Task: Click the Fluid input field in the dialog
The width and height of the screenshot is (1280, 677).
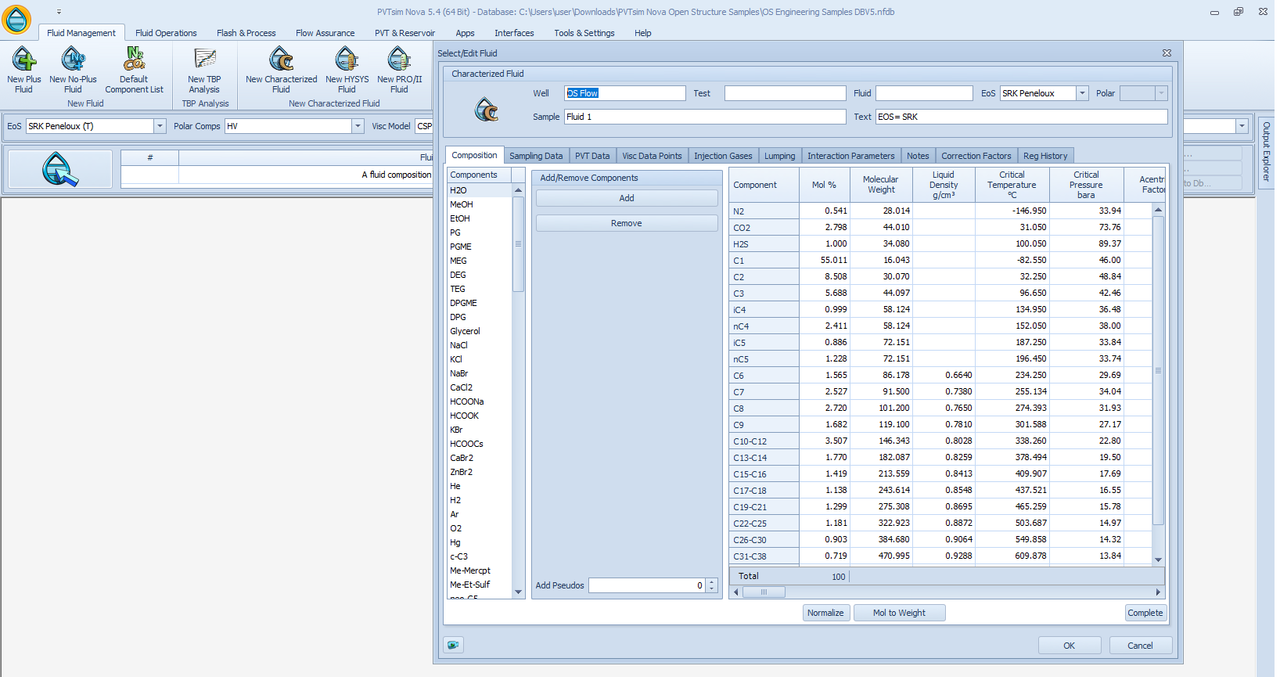Action: point(924,93)
